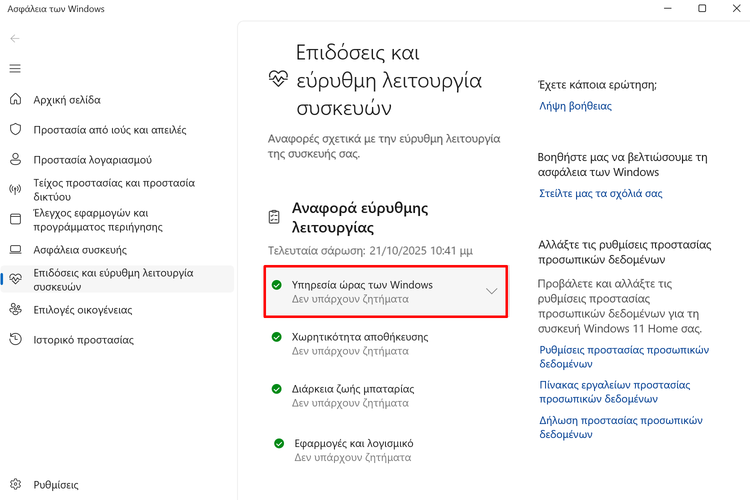Viewport: 750px width, 500px height.
Task: Expand the Εφαρμογές και λογισμικό item
Action: [x=353, y=450]
